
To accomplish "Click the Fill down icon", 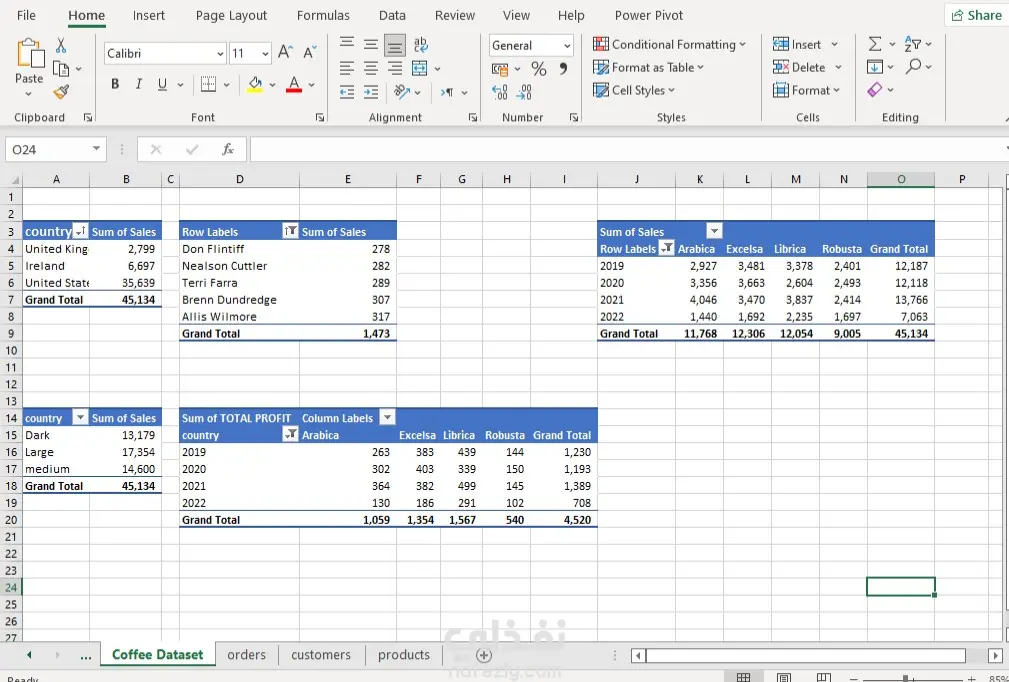I will click(x=875, y=66).
